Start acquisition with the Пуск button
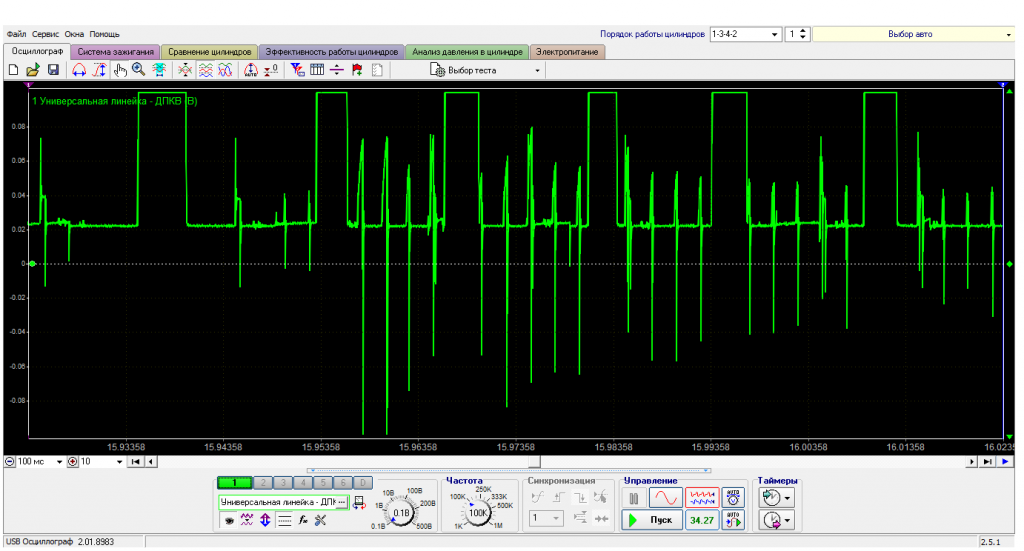The width and height of the screenshot is (1024, 551). click(x=652, y=520)
